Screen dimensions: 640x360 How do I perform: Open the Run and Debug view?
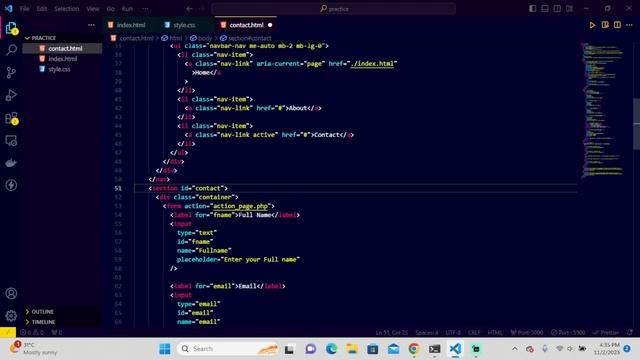pyautogui.click(x=11, y=95)
